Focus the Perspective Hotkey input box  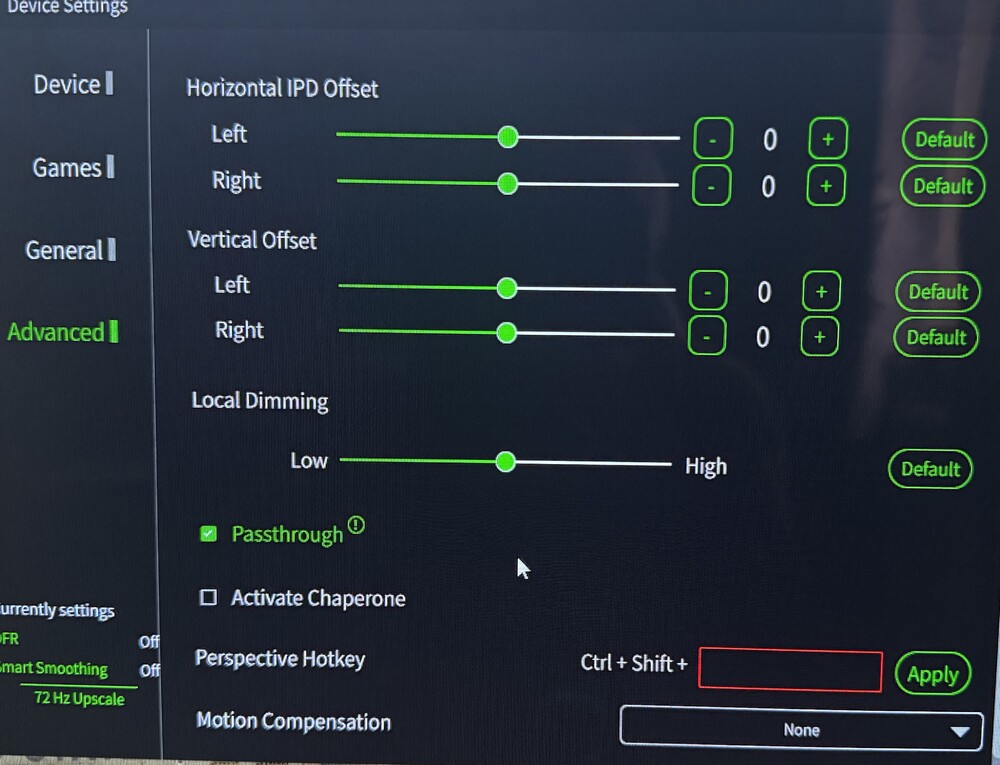[790, 669]
